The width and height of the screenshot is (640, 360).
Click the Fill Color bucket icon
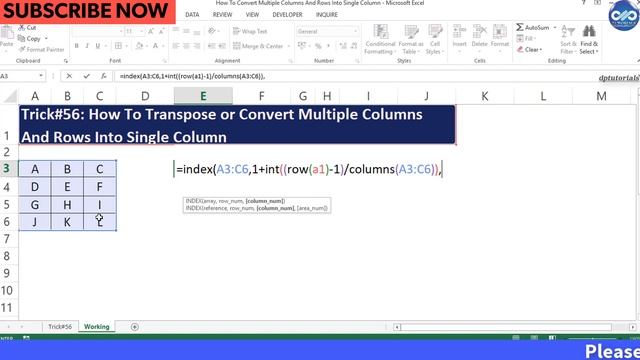pos(139,46)
